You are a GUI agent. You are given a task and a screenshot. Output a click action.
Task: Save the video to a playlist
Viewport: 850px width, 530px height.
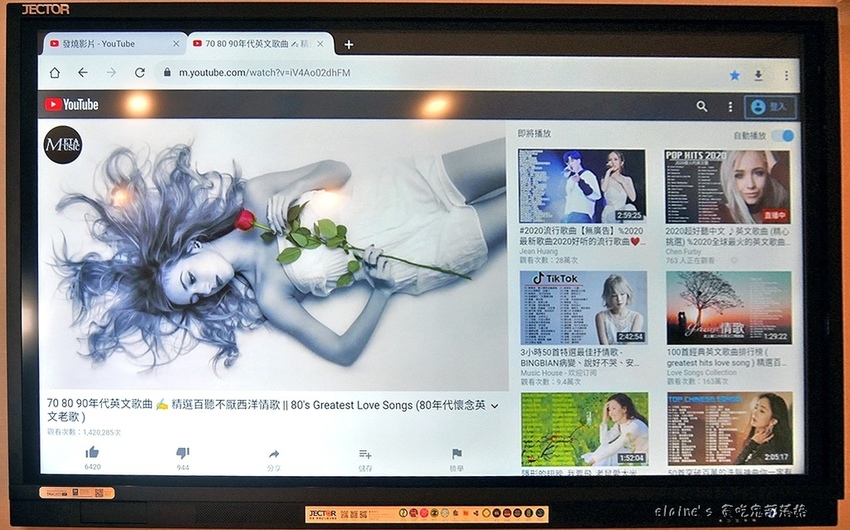coord(365,454)
